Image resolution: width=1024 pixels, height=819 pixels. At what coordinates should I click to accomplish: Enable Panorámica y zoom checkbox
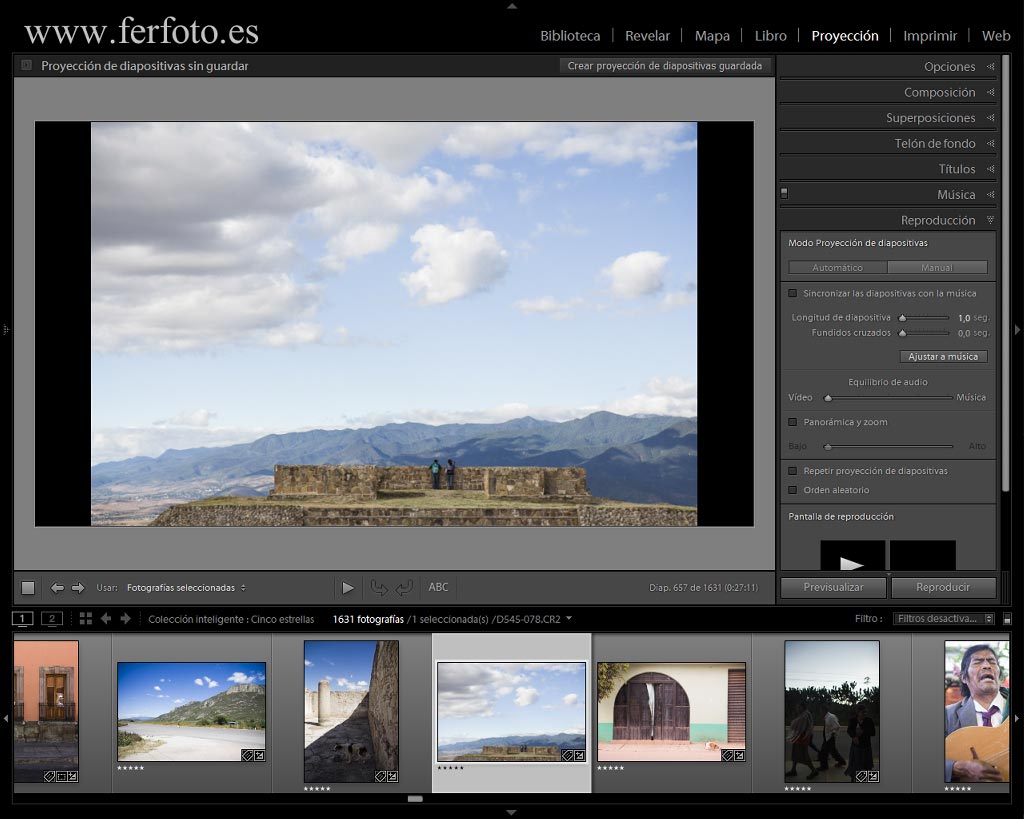pos(792,422)
